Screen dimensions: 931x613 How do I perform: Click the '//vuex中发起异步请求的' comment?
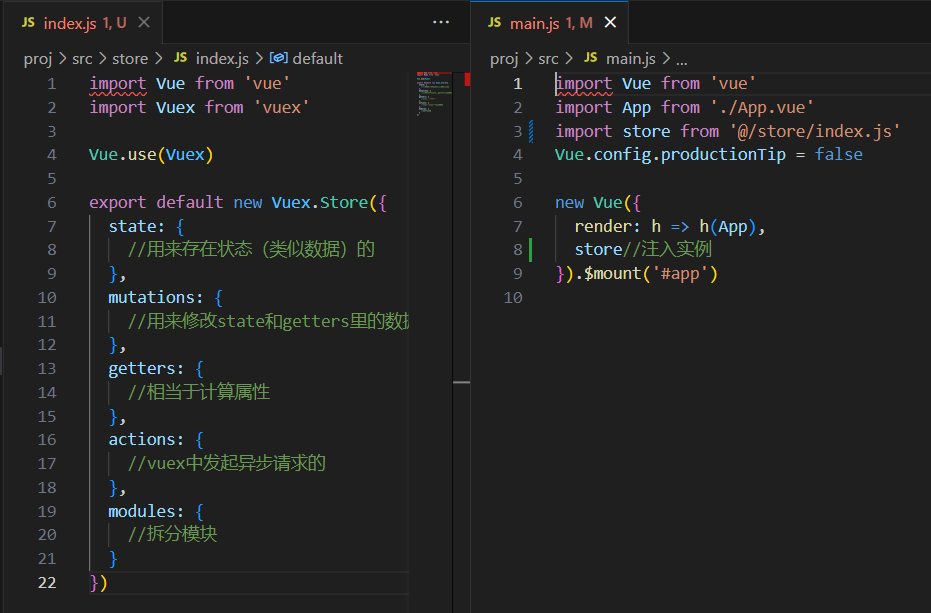[227, 463]
